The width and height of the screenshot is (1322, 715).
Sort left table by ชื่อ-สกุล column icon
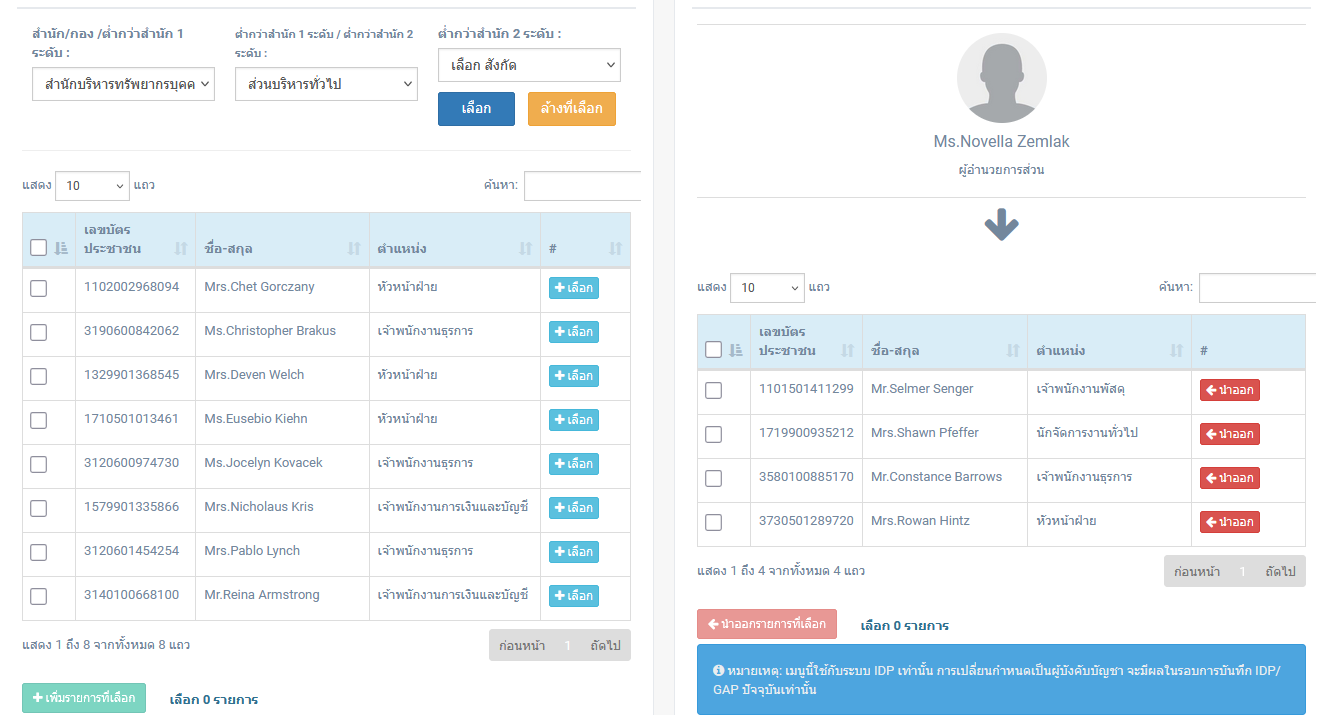[354, 248]
